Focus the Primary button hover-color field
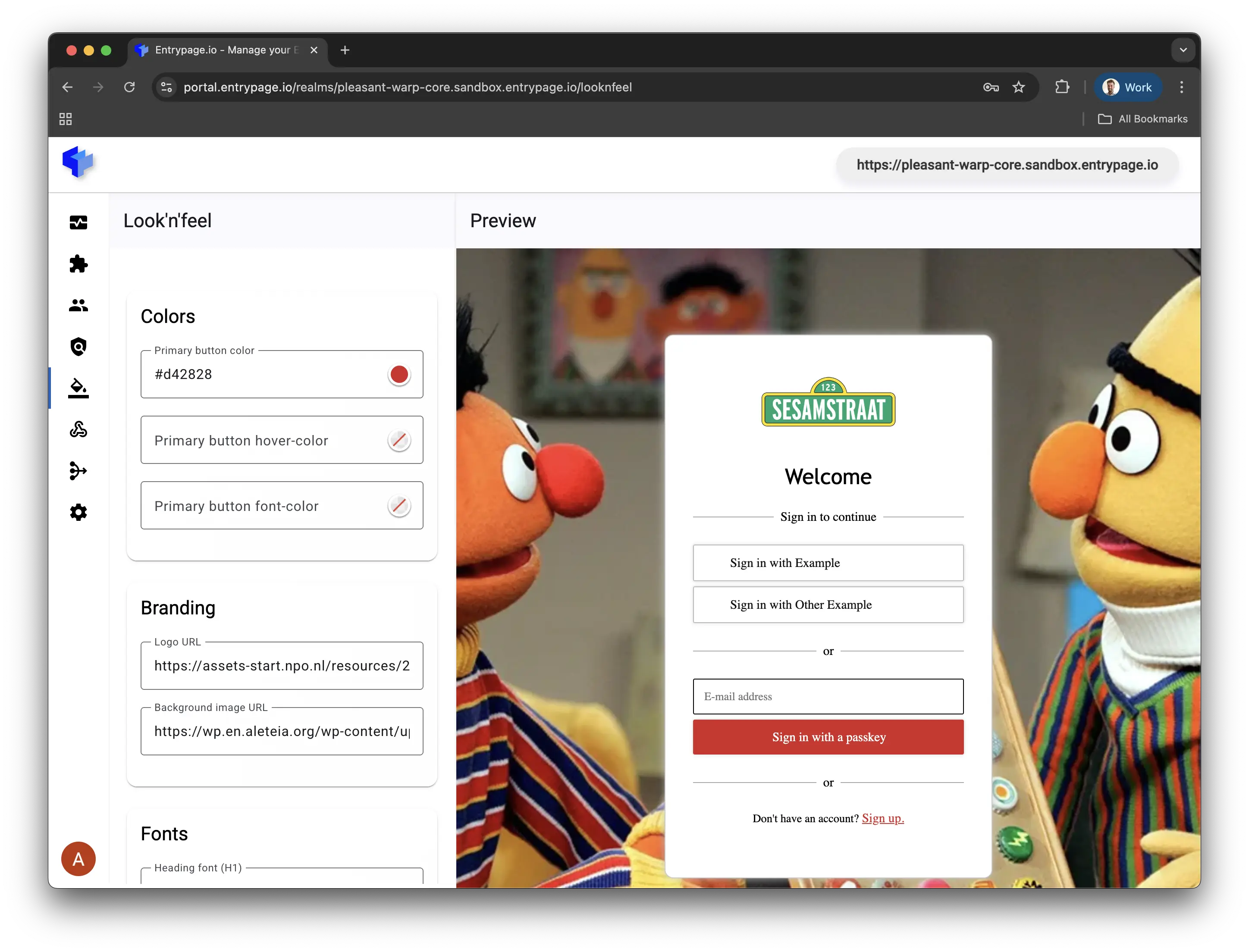Screen dimensions: 1249x952 coord(282,440)
